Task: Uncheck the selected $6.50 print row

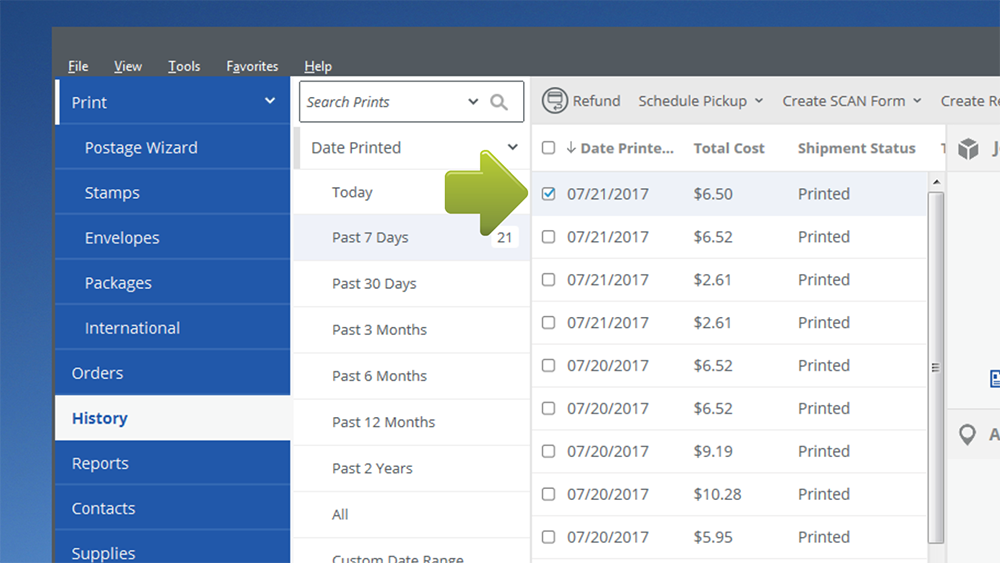Action: pos(548,194)
